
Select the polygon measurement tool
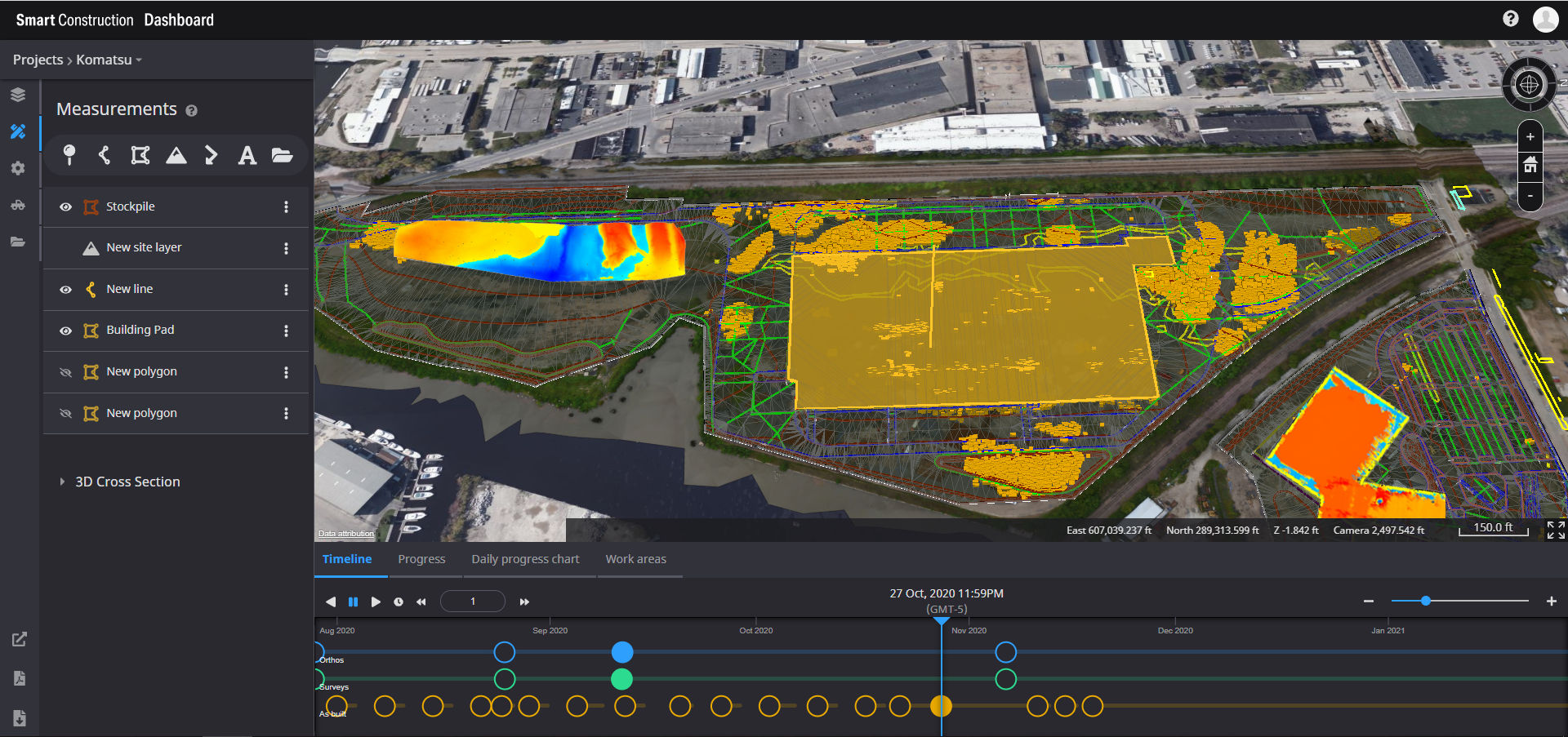(x=140, y=155)
